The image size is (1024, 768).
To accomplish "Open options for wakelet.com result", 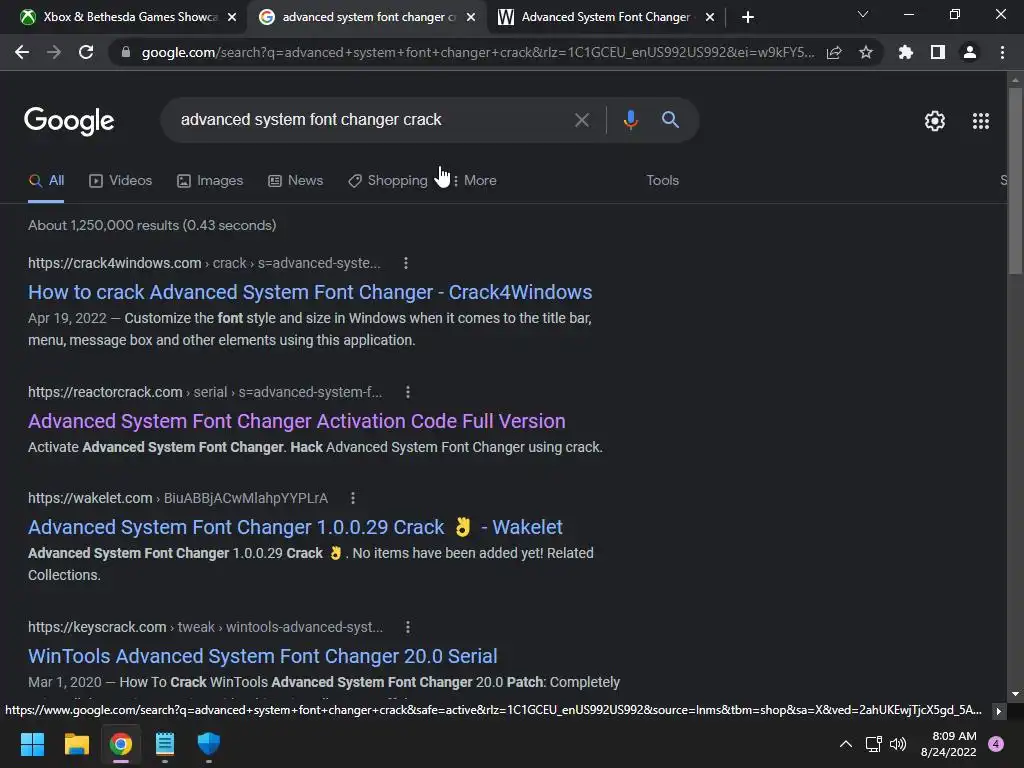I will pos(353,498).
